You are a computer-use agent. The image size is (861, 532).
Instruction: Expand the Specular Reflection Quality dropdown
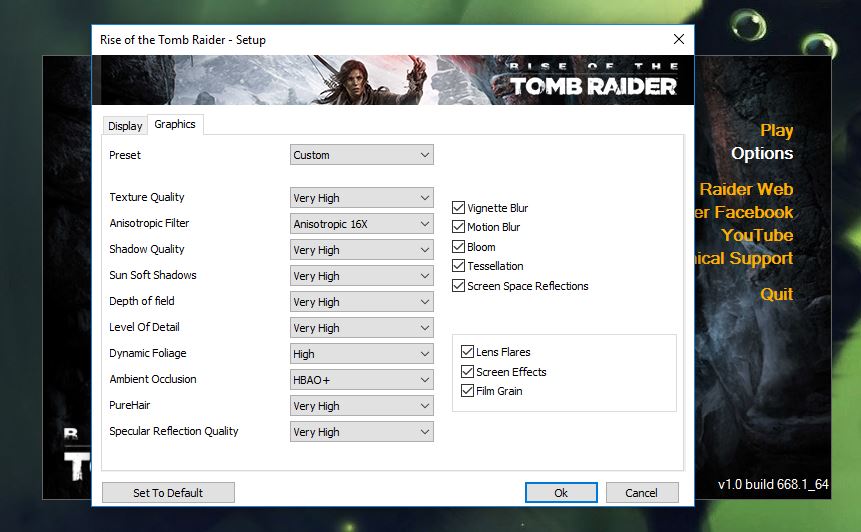coord(361,432)
